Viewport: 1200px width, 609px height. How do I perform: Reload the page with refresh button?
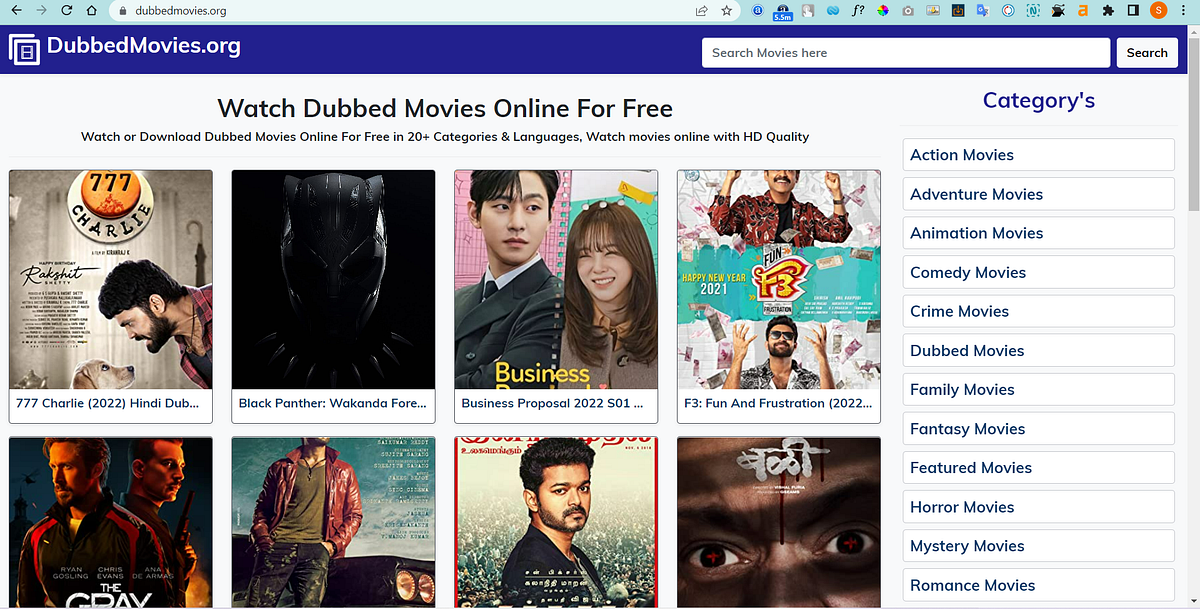pos(66,11)
